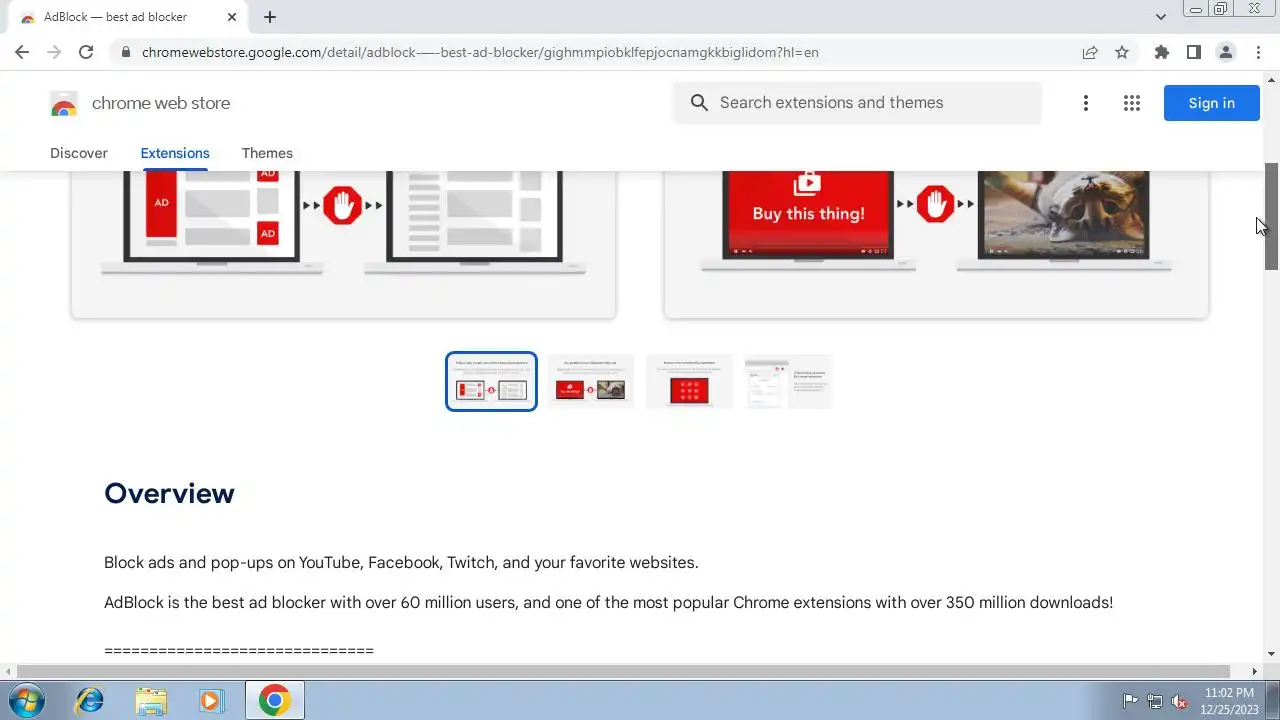Open web store more options menu
Viewport: 1280px width, 720px height.
[1085, 103]
